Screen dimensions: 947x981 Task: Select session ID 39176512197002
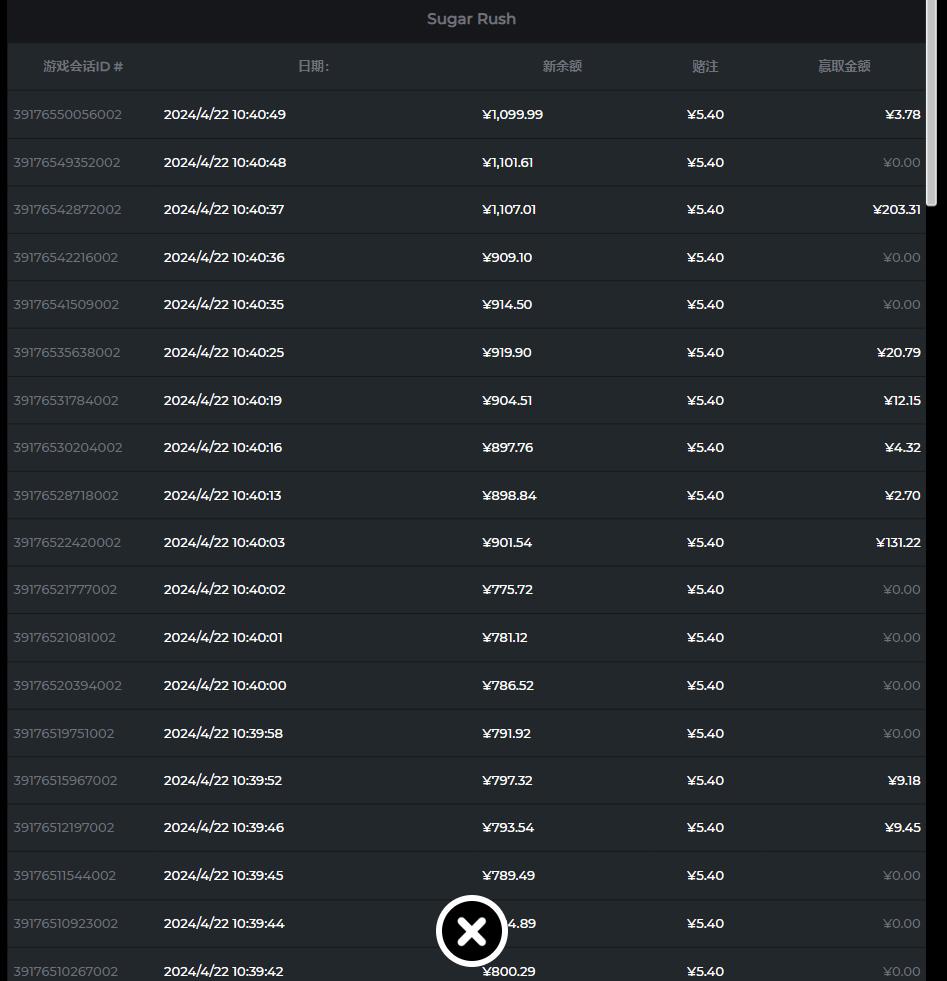click(64, 827)
